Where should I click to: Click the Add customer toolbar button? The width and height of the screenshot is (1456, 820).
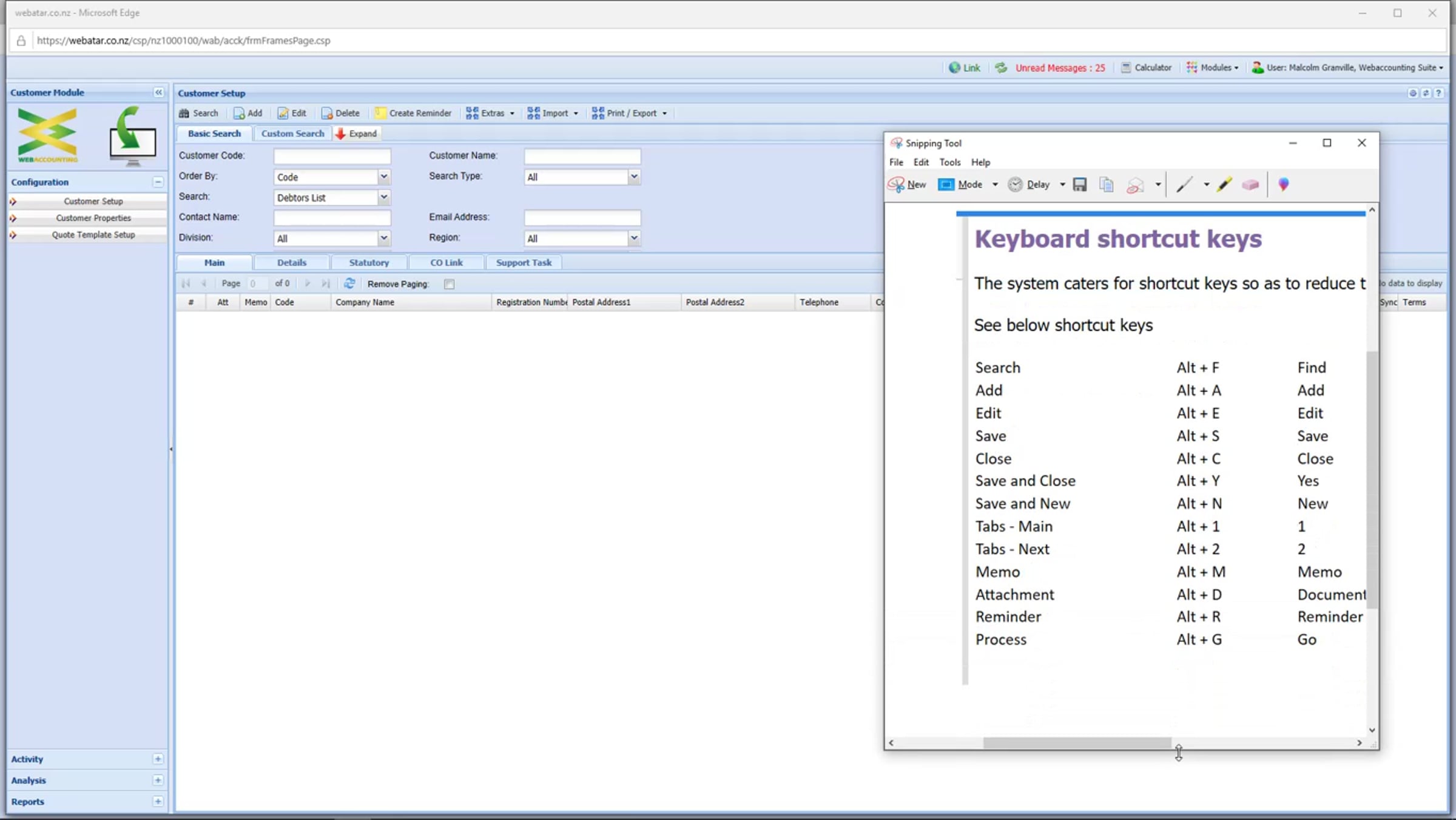(x=248, y=113)
